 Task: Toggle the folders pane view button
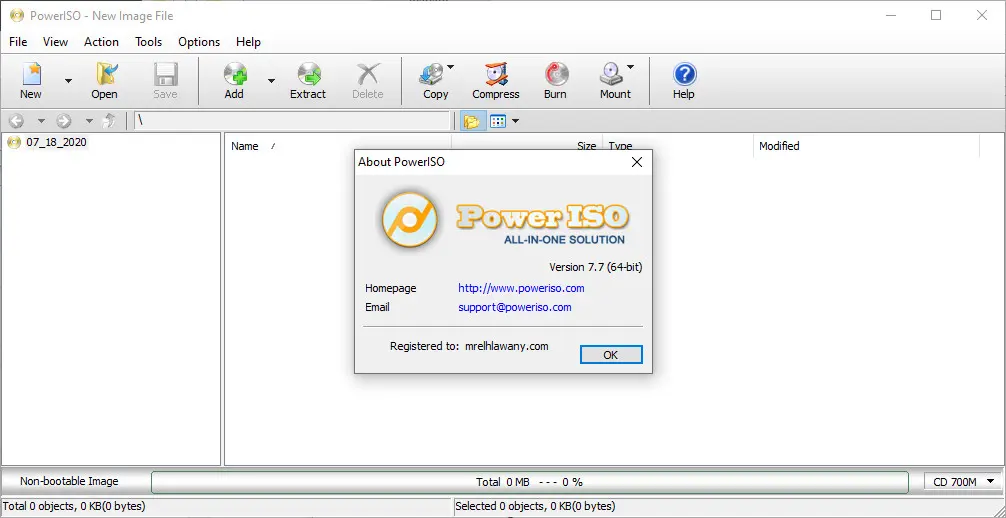470,121
